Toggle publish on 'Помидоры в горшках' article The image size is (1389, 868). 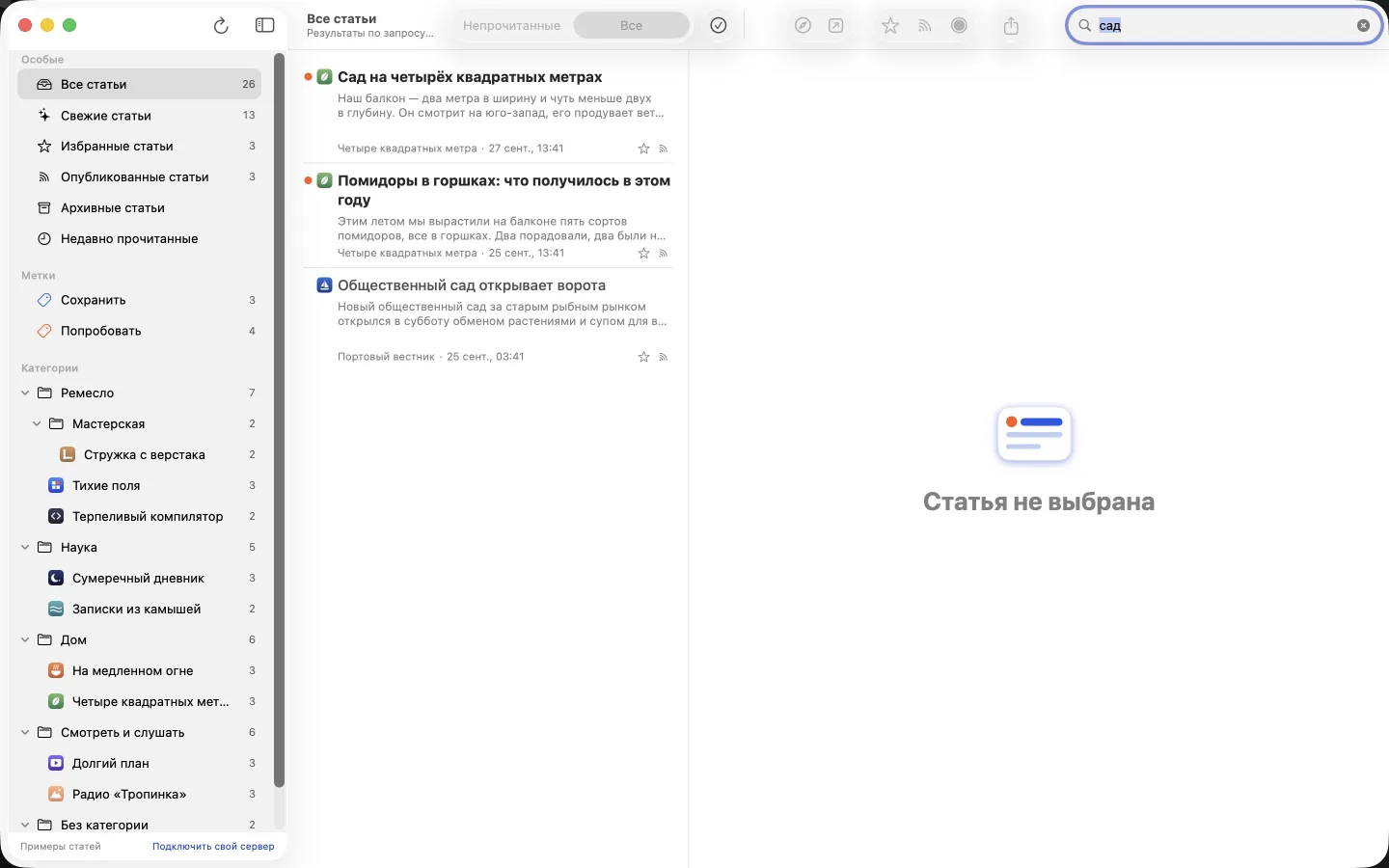[664, 254]
